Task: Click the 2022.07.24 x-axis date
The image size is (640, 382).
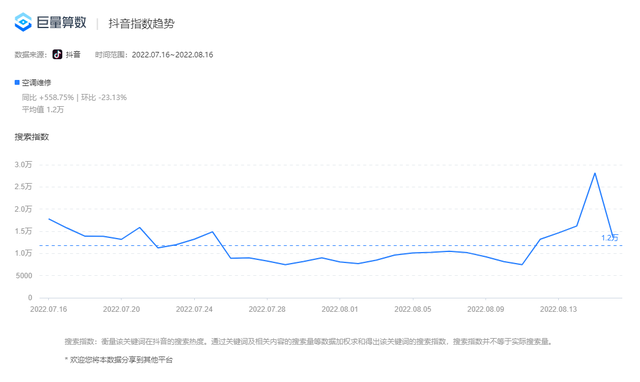Action: tap(194, 309)
